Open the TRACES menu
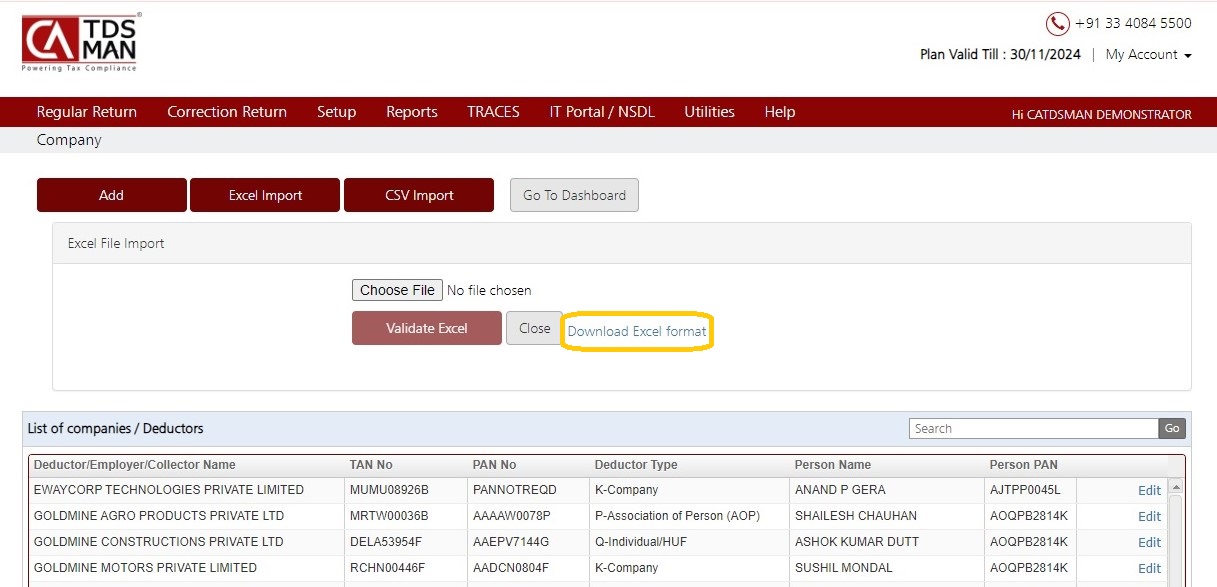This screenshot has width=1217, height=587. 493,112
